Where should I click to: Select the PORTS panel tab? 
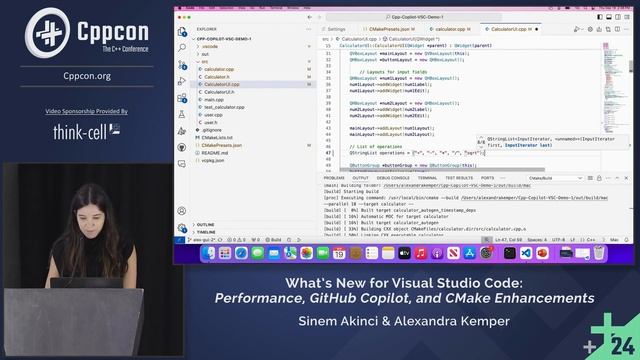(x=487, y=178)
